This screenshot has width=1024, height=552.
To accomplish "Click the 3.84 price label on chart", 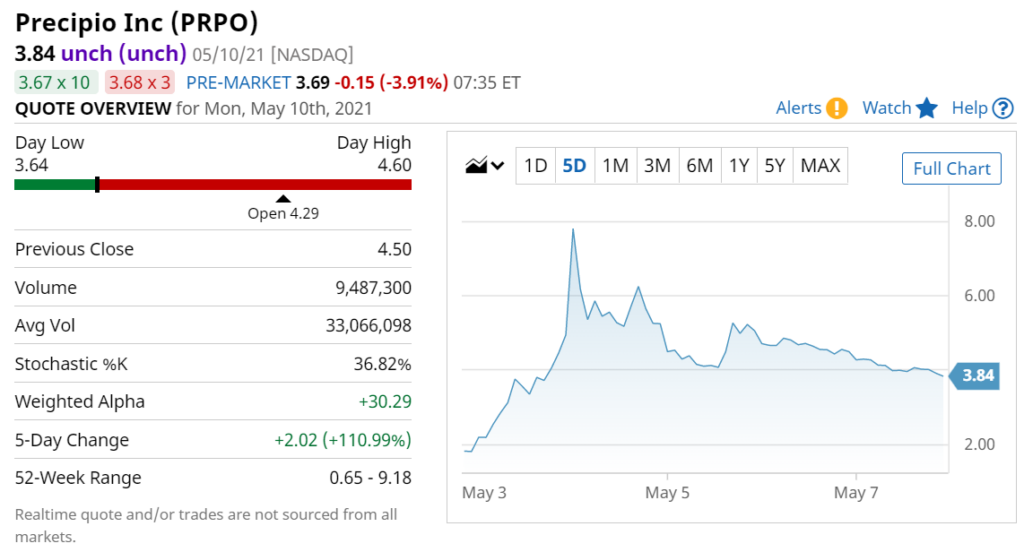I will 974,376.
